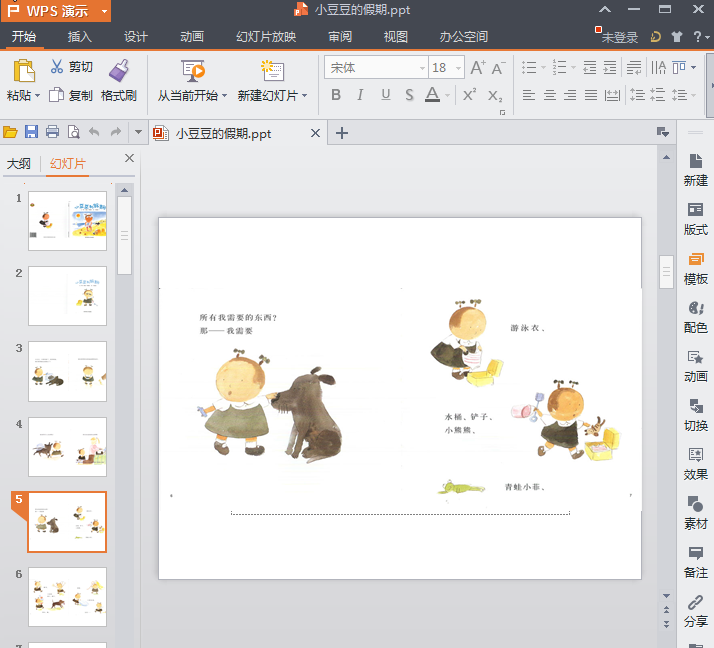Expand the 粘贴 paste options arrow

37,96
